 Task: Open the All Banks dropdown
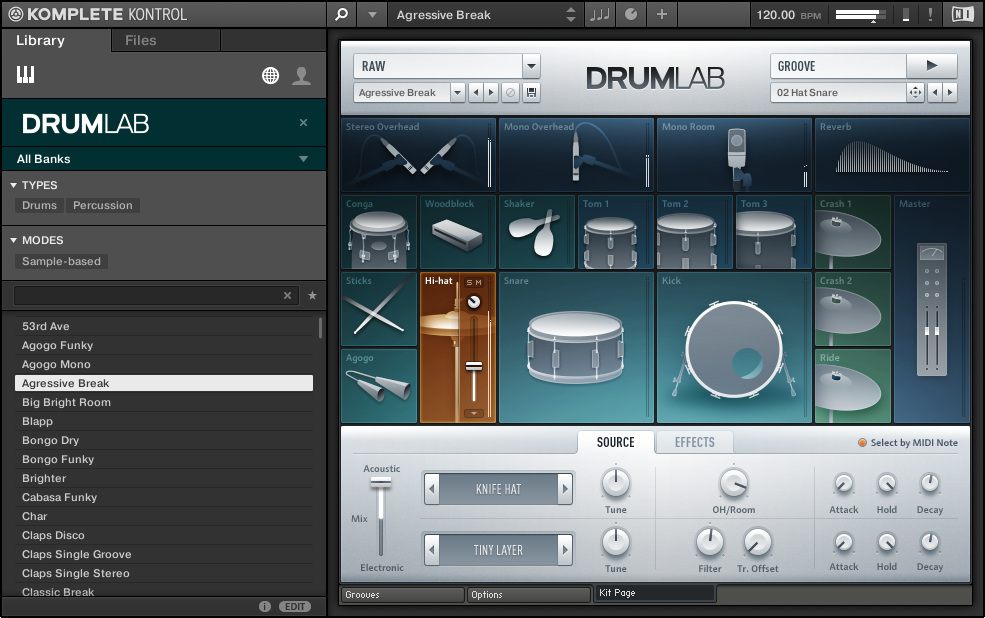(x=164, y=159)
